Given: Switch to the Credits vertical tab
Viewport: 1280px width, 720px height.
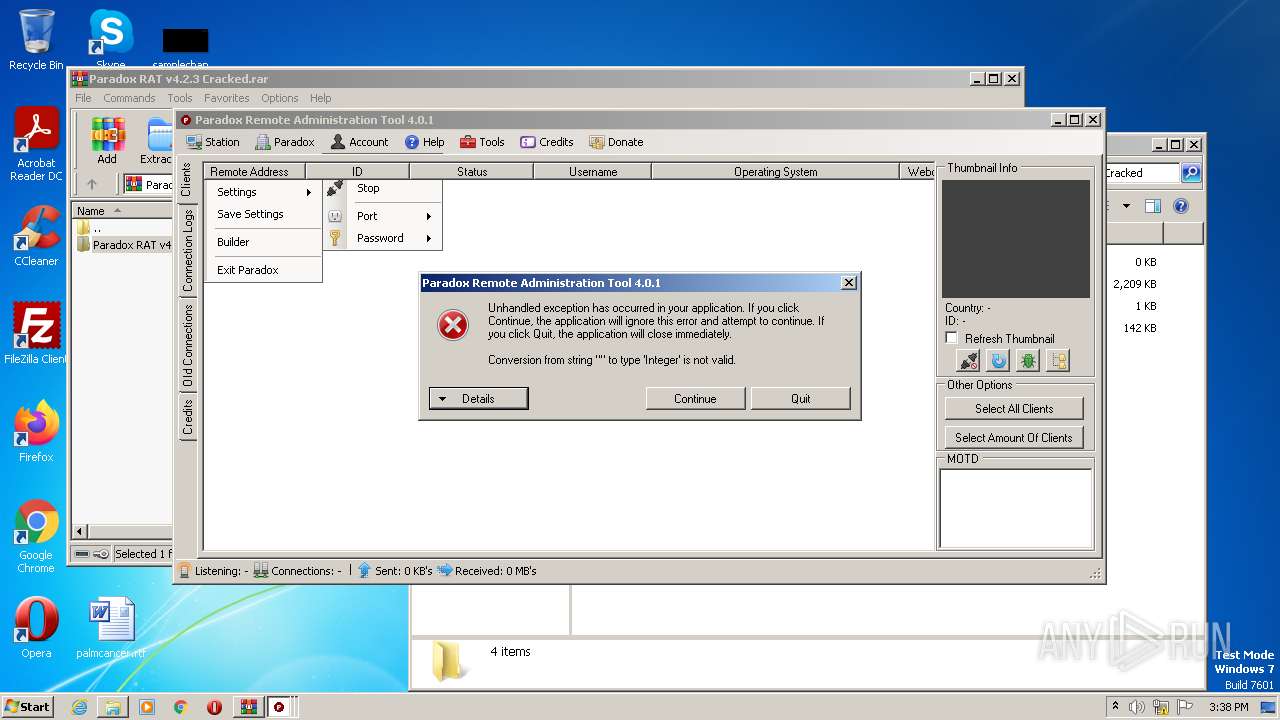Looking at the screenshot, I should [186, 418].
